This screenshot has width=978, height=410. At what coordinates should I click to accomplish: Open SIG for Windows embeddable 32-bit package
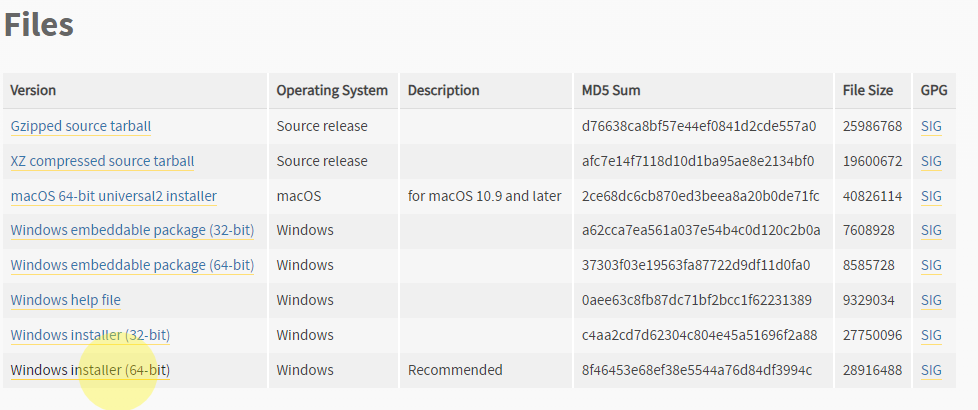click(x=931, y=231)
